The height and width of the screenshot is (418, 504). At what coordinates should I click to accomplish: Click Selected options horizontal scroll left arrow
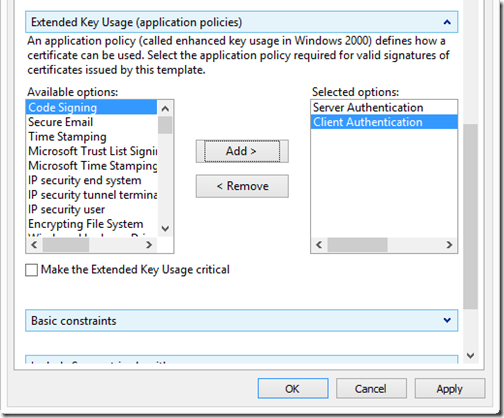point(319,245)
